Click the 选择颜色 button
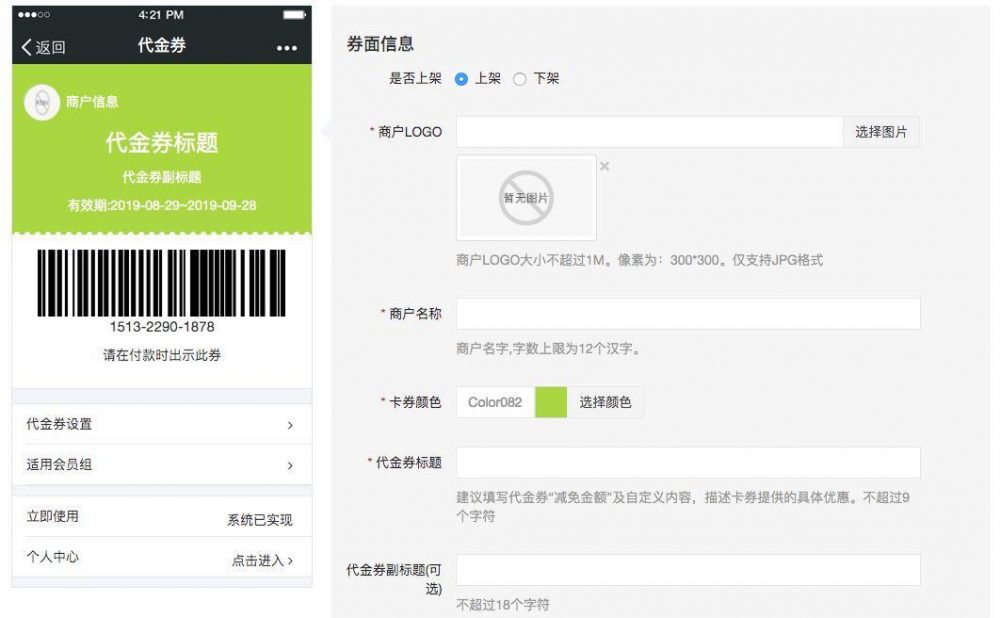This screenshot has height=618, width=1000. 605,402
